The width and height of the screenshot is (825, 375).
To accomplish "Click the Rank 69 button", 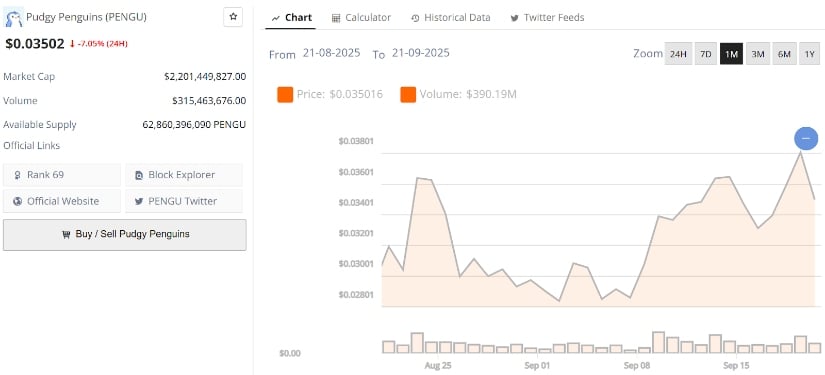I will click(62, 175).
